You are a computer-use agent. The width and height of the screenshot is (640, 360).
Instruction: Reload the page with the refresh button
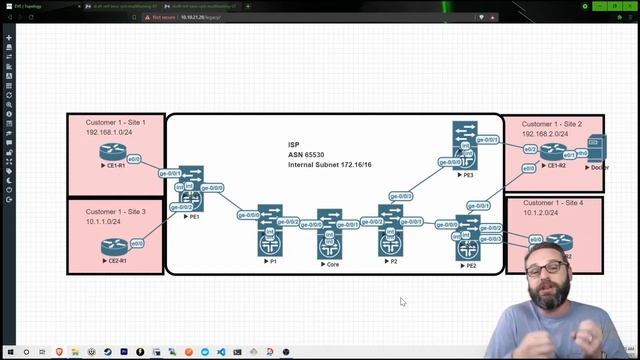click(x=31, y=17)
